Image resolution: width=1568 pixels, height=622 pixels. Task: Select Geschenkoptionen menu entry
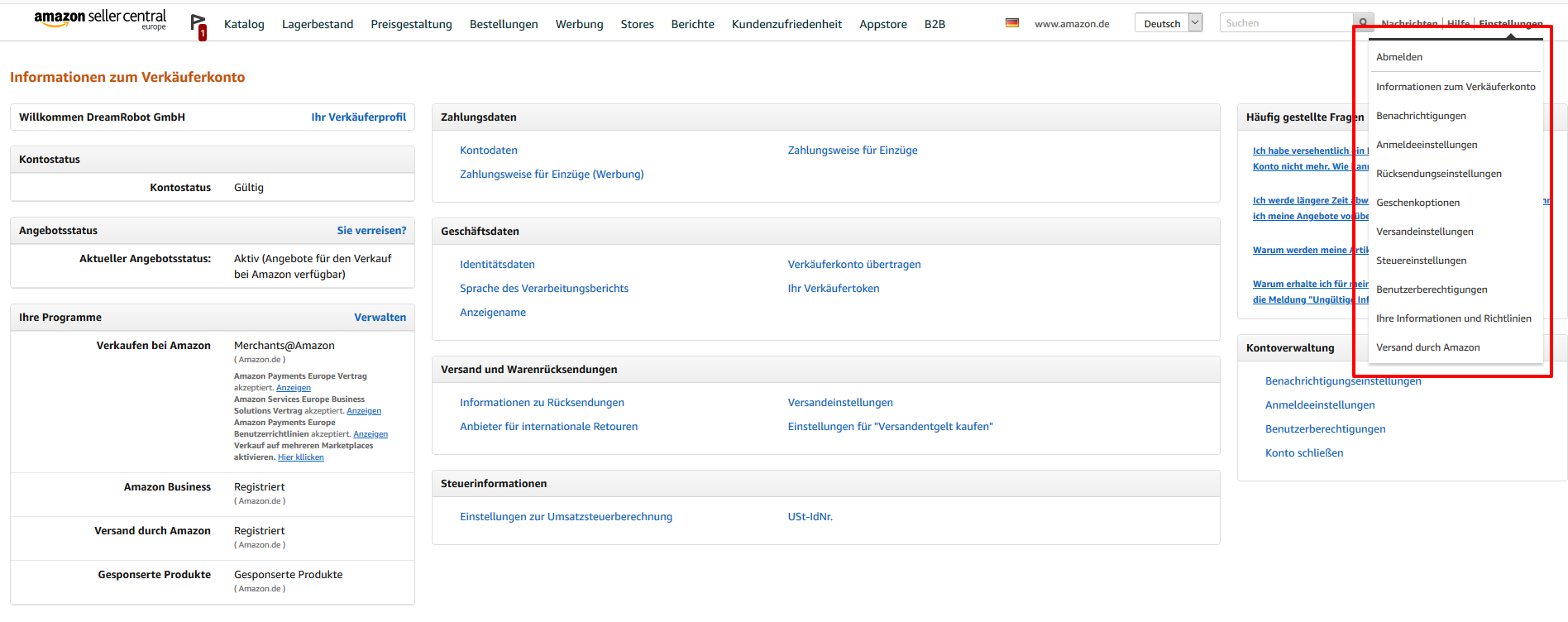coord(1417,203)
